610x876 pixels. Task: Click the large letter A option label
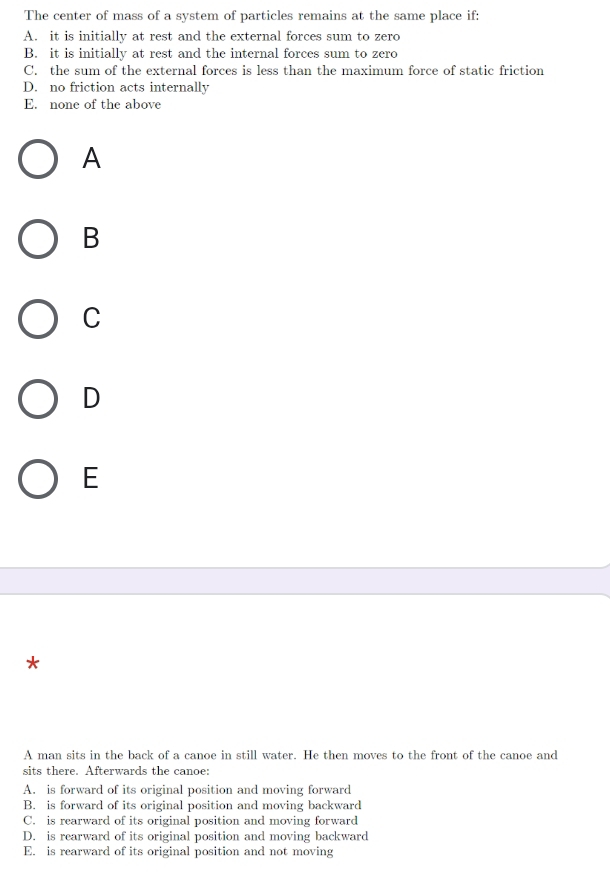[x=92, y=158]
